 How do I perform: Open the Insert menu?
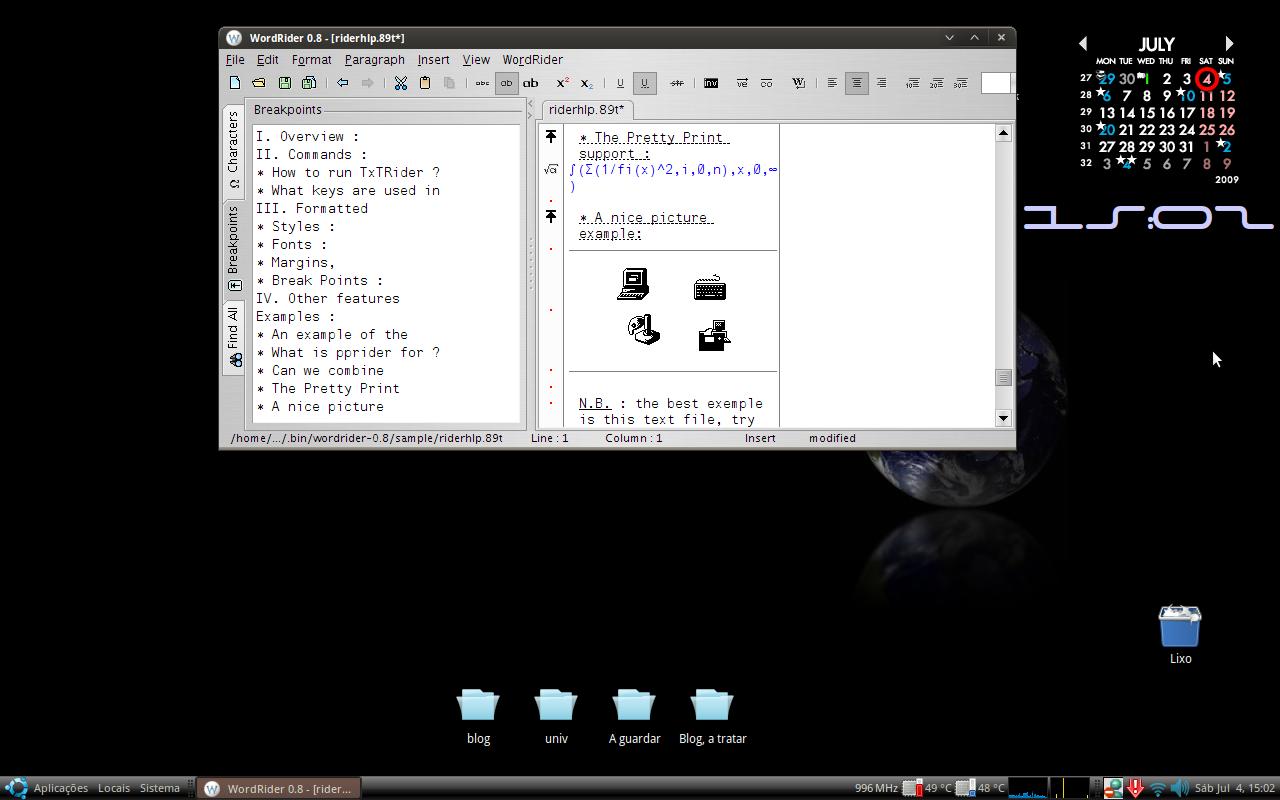[433, 59]
